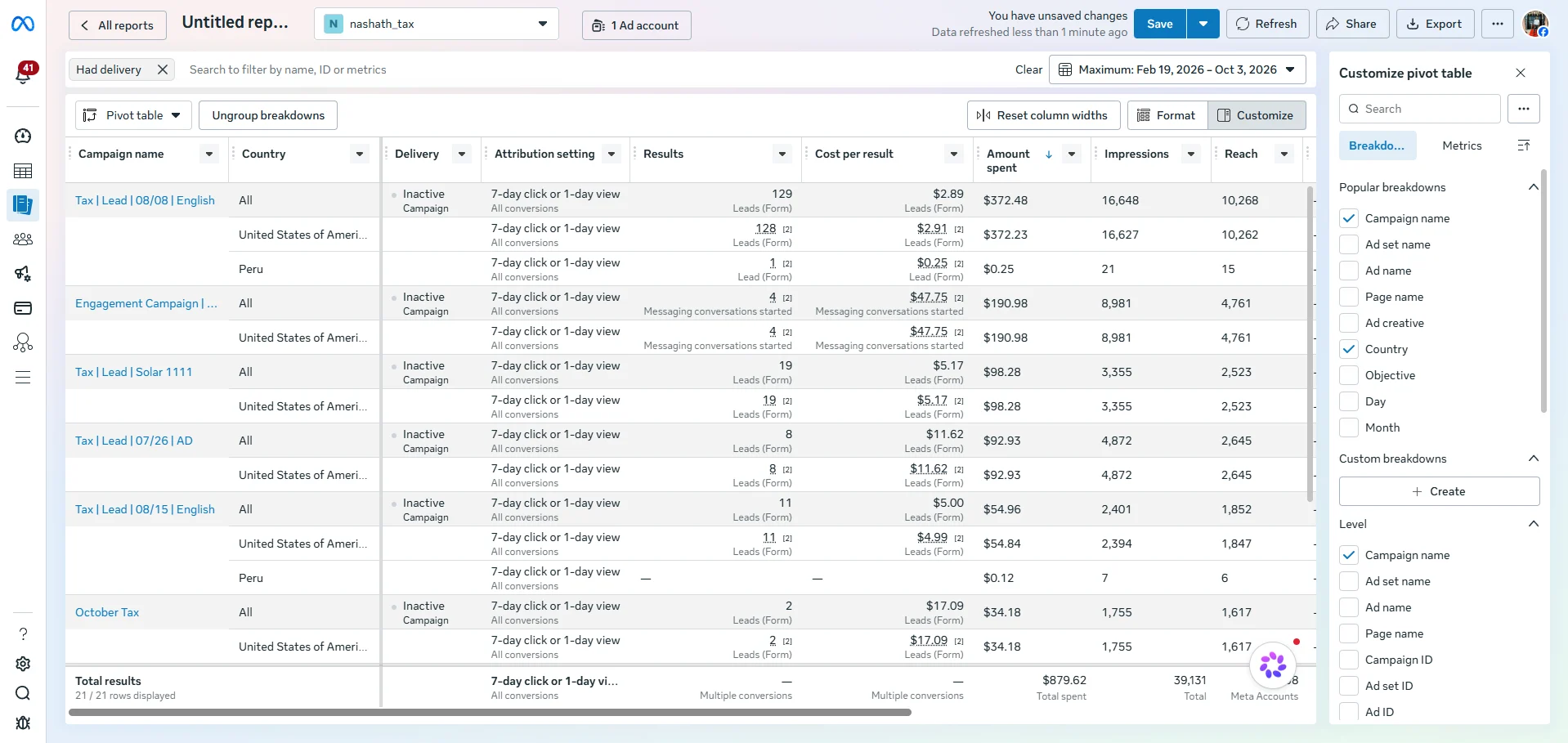The height and width of the screenshot is (743, 1568).
Task: Click the search magnifier in left sidebar
Action: pos(23,693)
